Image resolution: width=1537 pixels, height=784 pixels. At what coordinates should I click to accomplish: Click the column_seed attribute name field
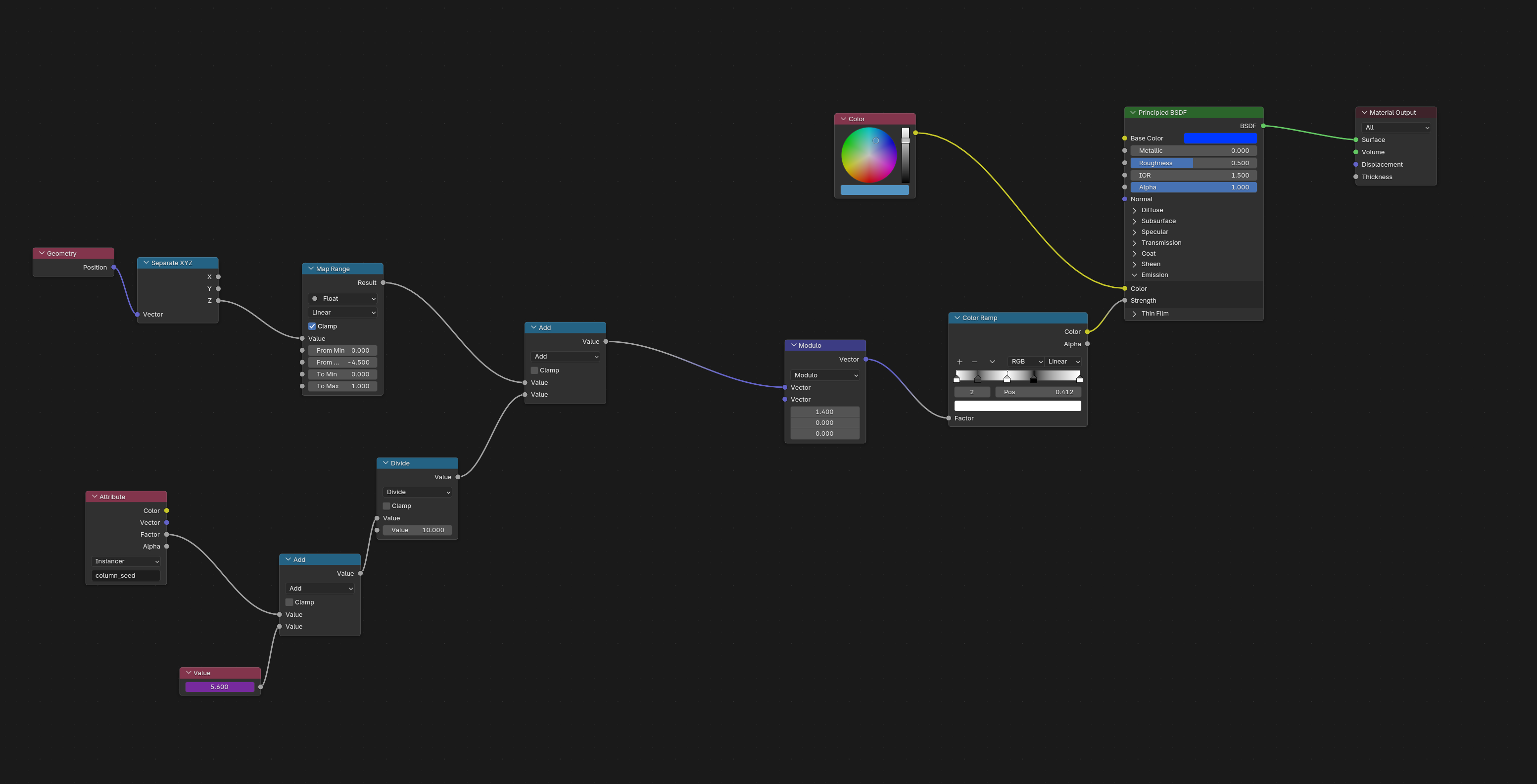pyautogui.click(x=126, y=576)
